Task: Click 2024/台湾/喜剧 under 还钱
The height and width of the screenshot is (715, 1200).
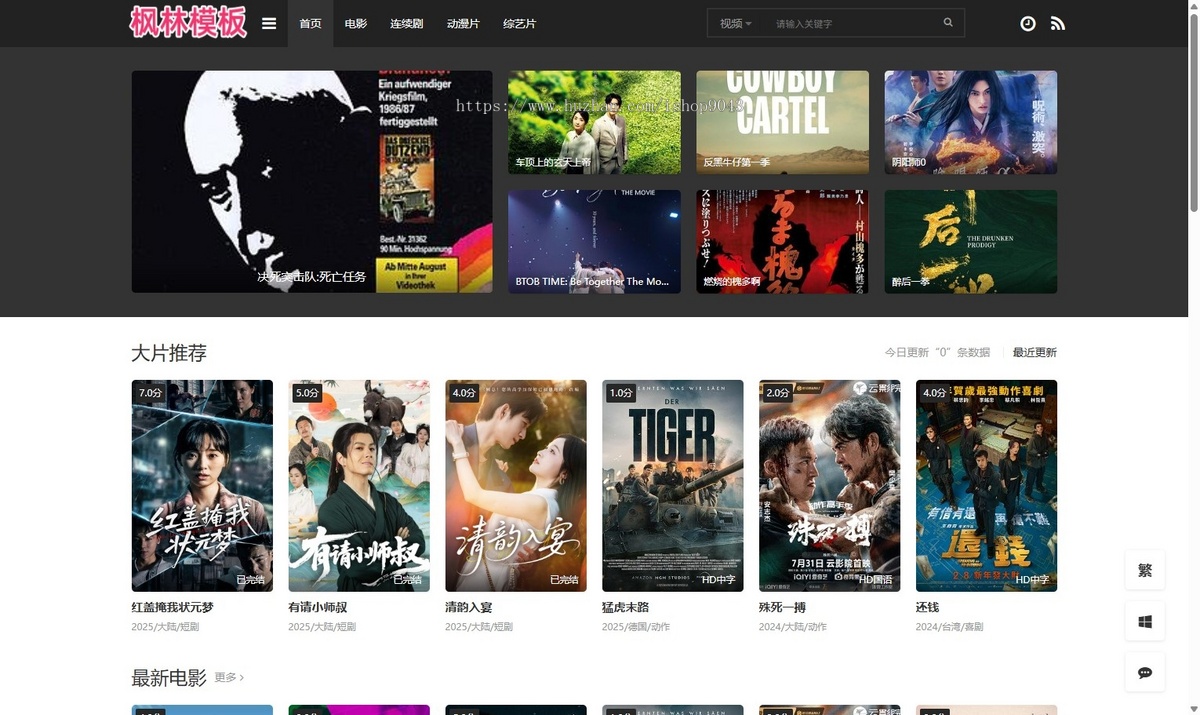Action: pyautogui.click(x=949, y=627)
